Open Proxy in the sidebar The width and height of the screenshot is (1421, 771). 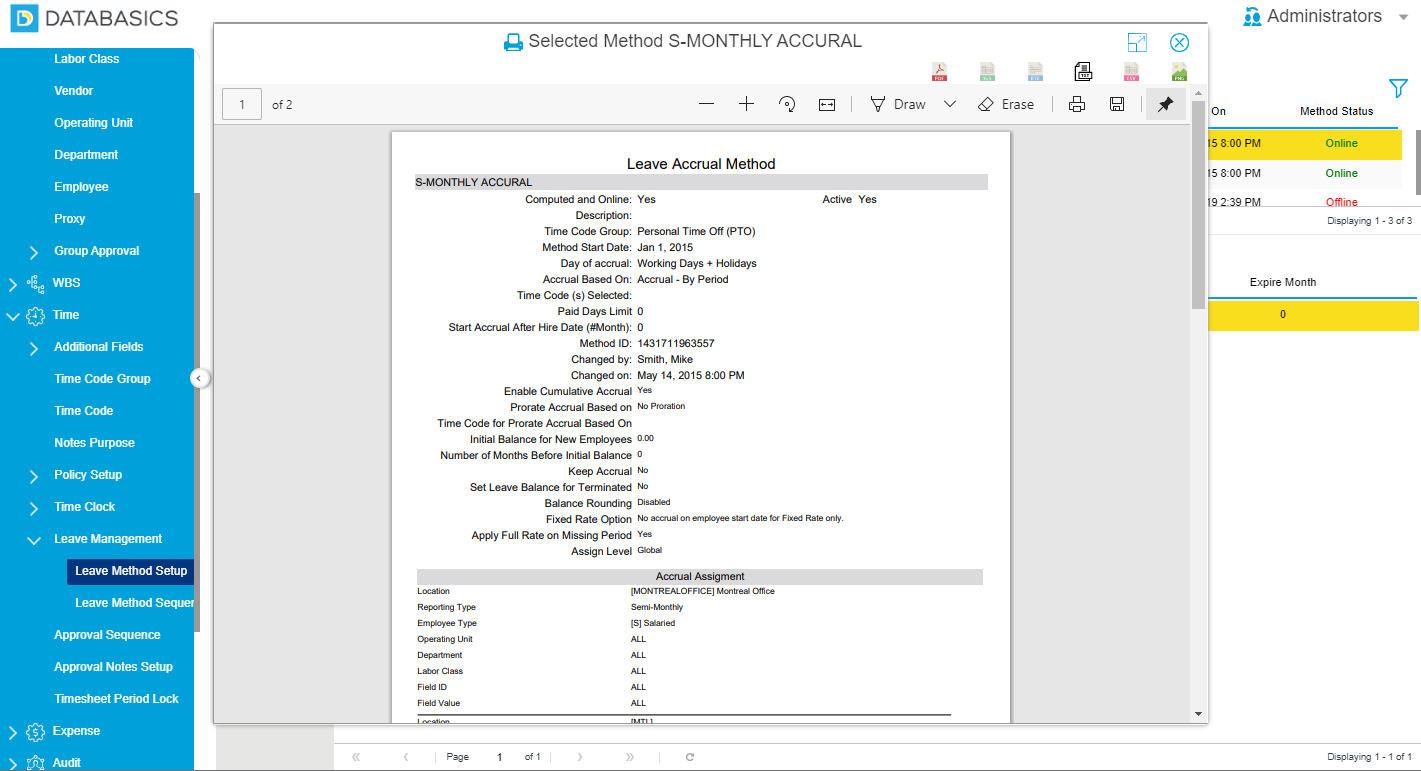[x=70, y=219]
